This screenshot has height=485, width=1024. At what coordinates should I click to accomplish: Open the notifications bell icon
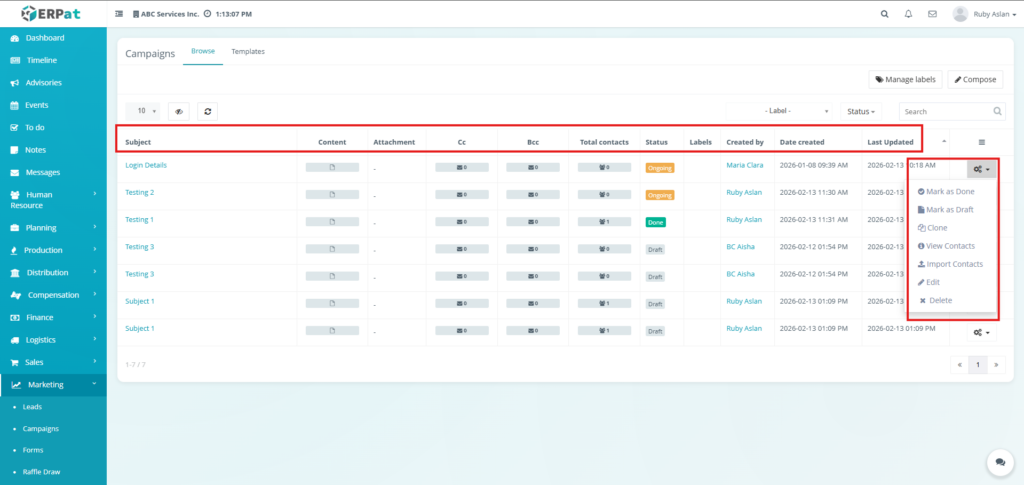click(908, 15)
